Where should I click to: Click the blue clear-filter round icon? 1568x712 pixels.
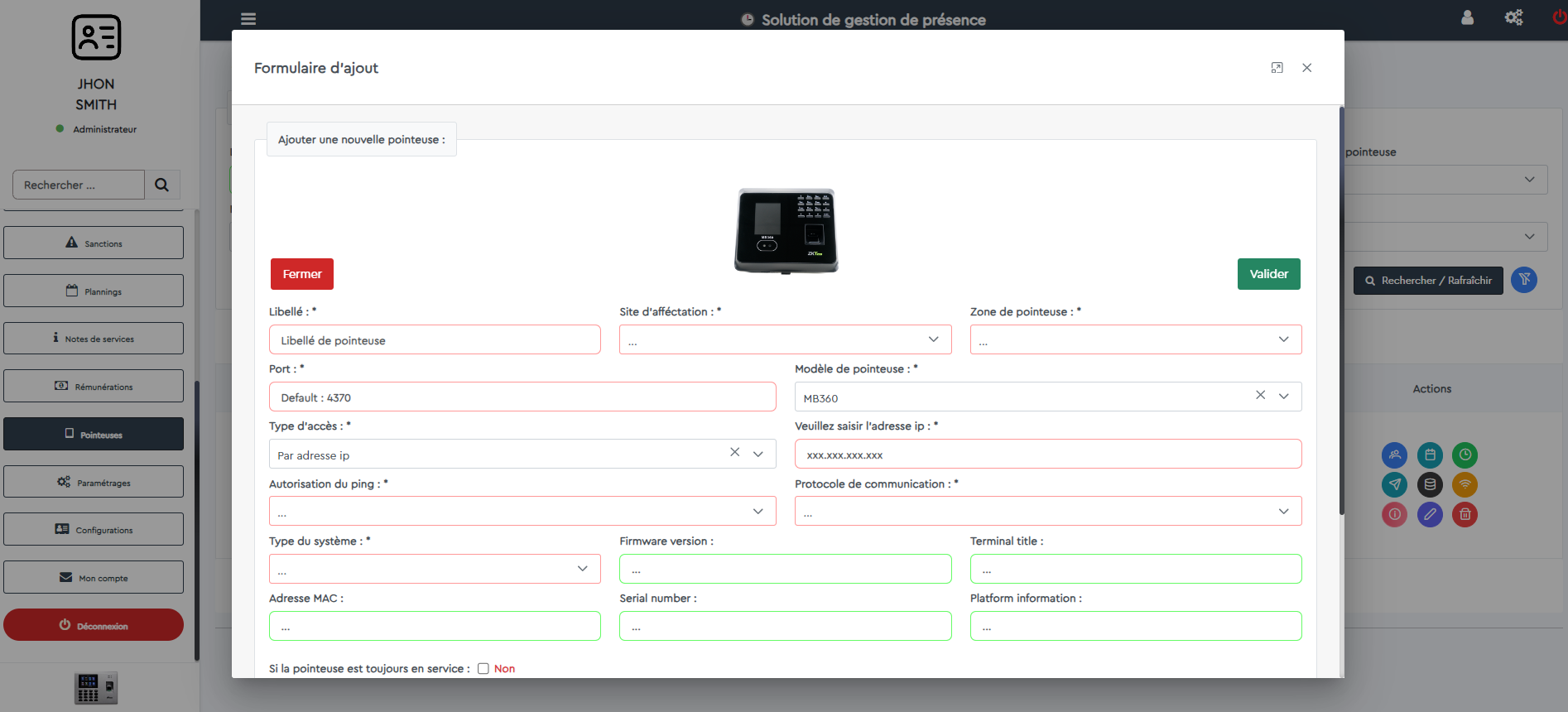1523,280
